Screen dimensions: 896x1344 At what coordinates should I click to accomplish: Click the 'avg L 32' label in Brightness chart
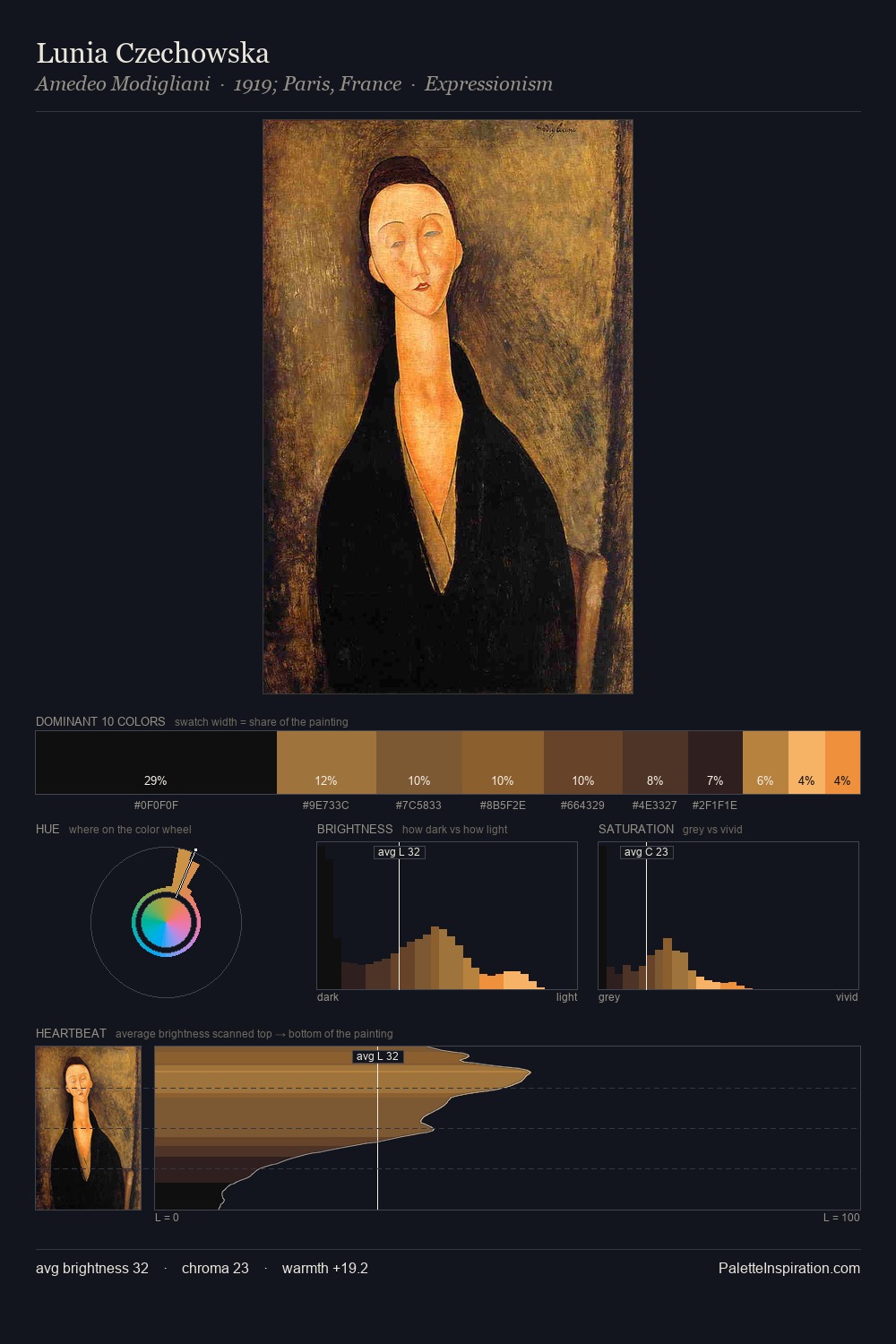[x=399, y=852]
